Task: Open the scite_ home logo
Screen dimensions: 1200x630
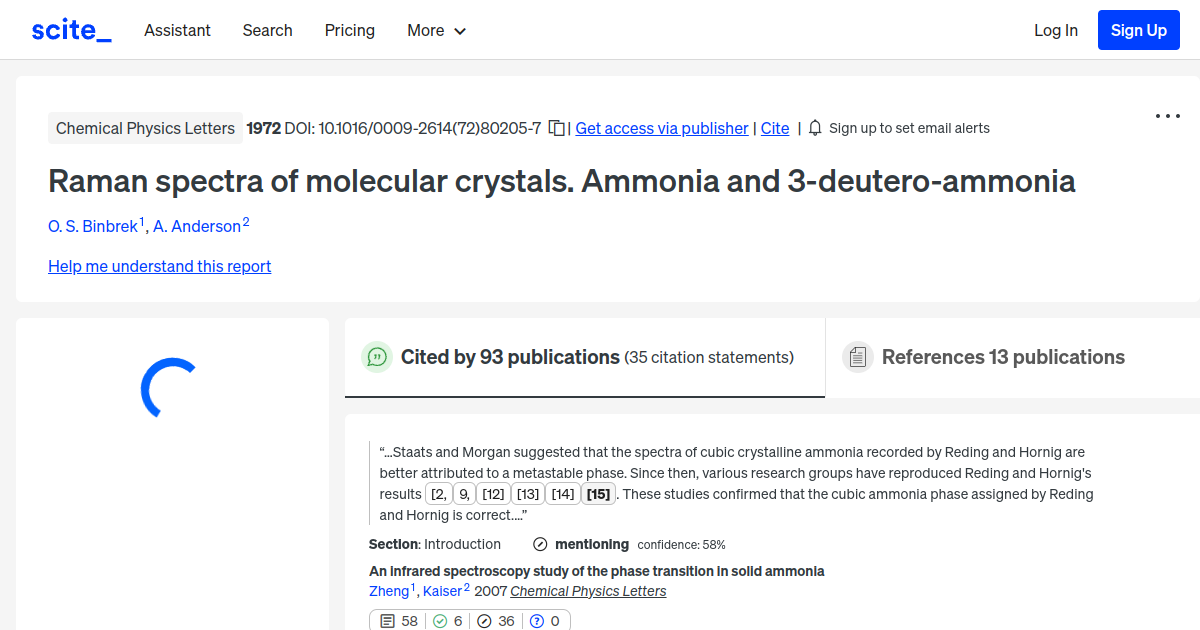Action: click(x=70, y=29)
